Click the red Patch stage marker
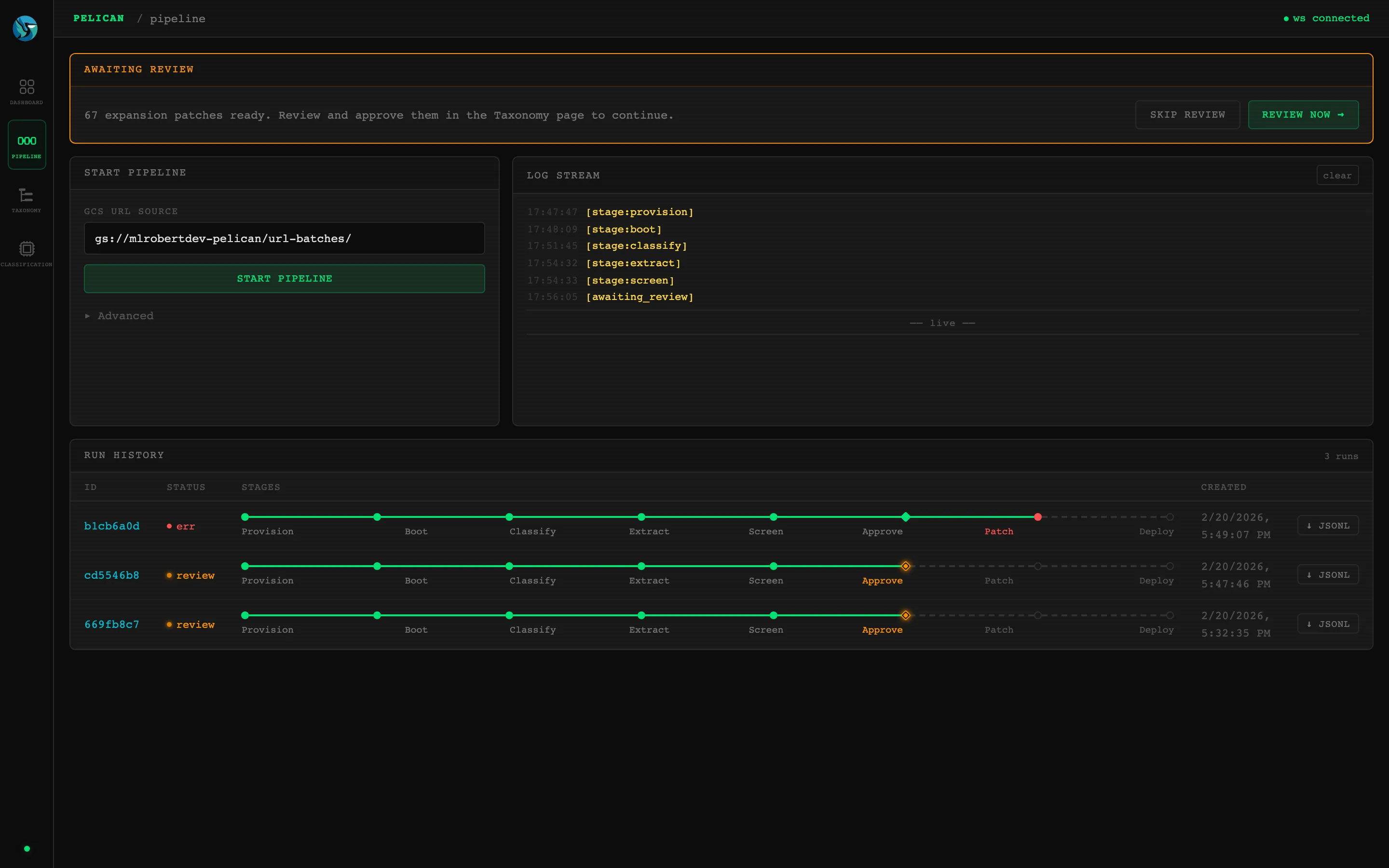 point(1038,517)
